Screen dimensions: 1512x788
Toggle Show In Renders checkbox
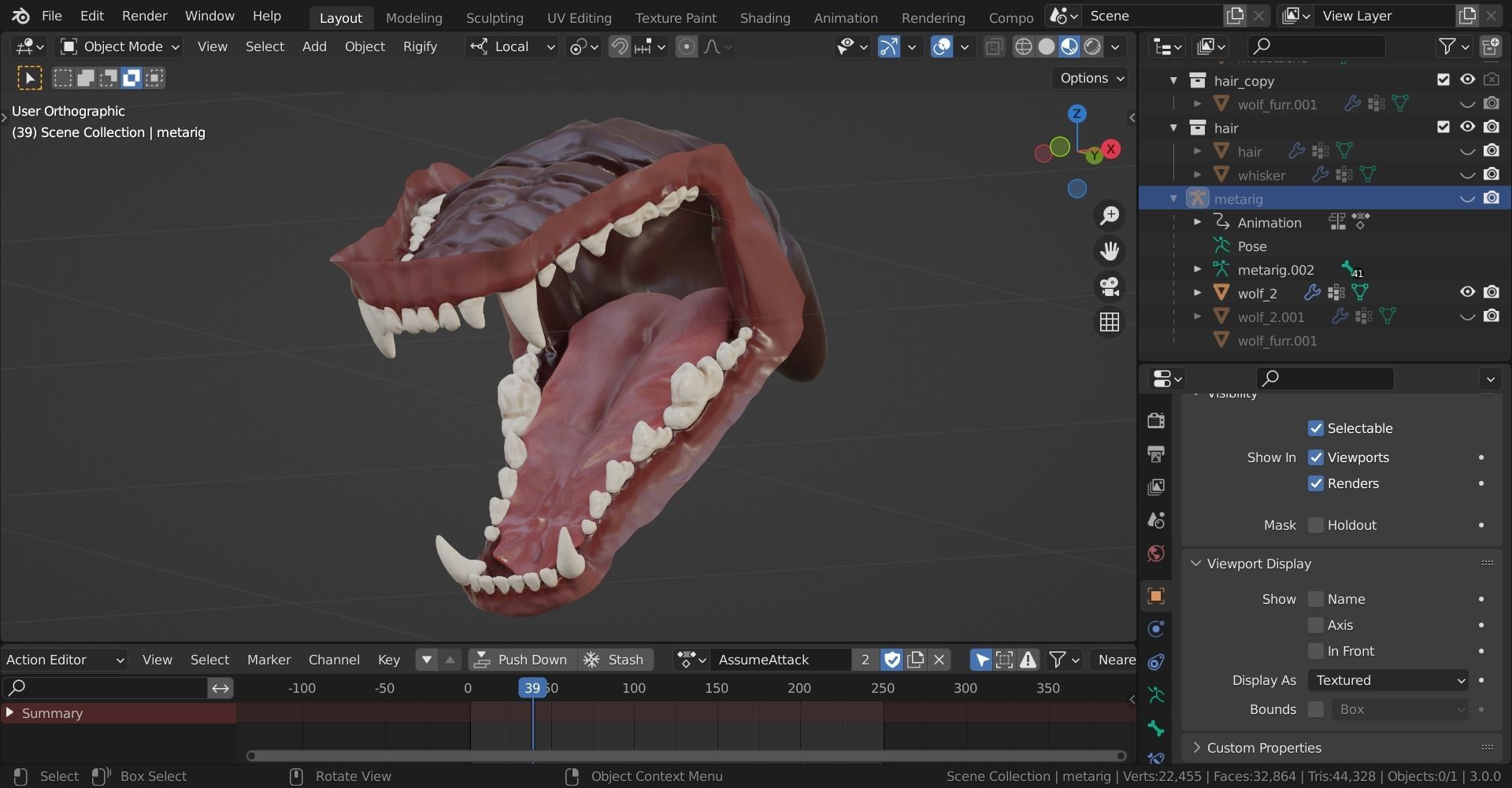tap(1315, 483)
